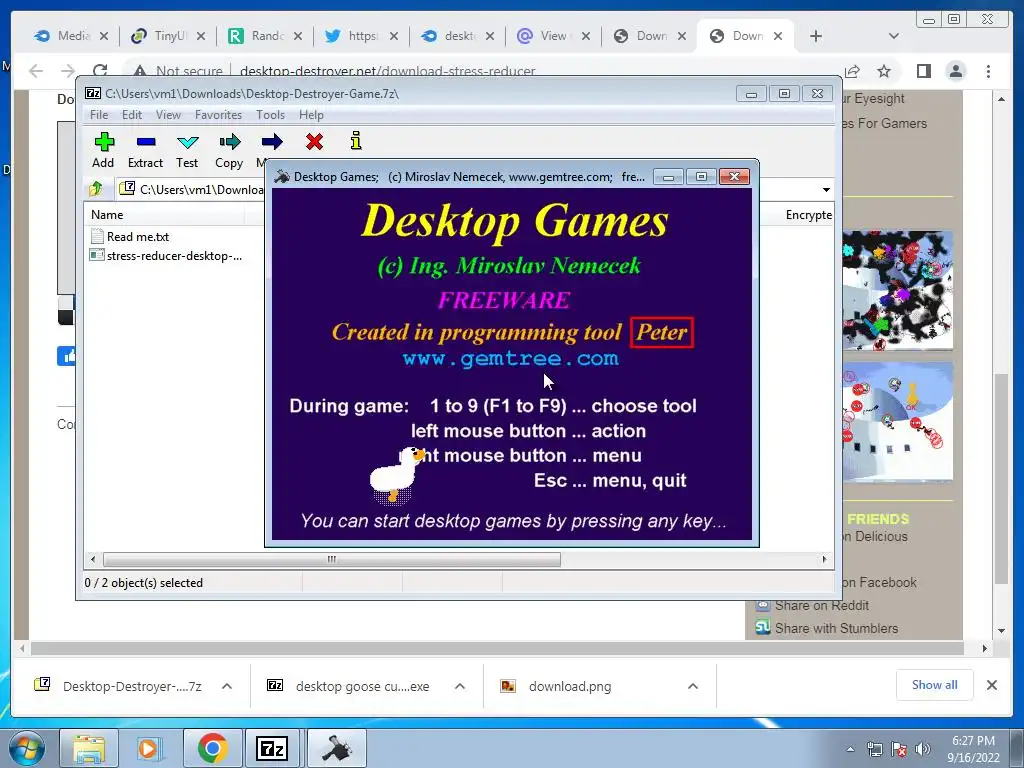
Task: Select the stress-reducer-desktop file entry
Action: (166, 255)
